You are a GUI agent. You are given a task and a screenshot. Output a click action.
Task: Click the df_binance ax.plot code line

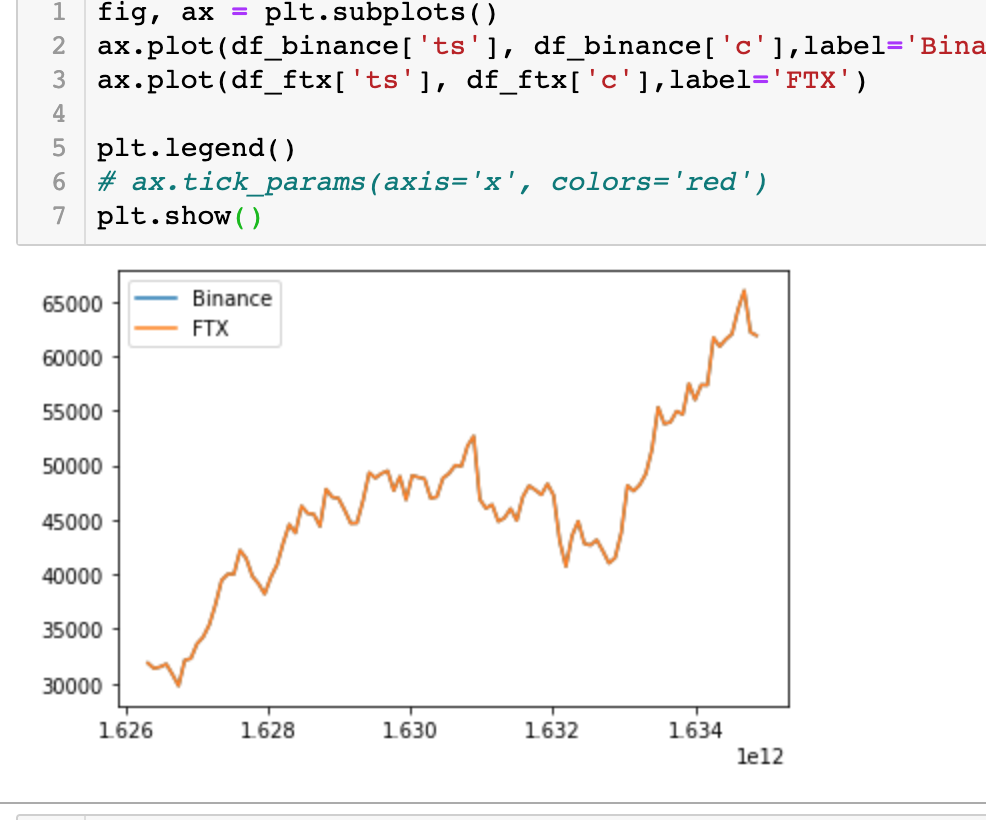pos(541,46)
